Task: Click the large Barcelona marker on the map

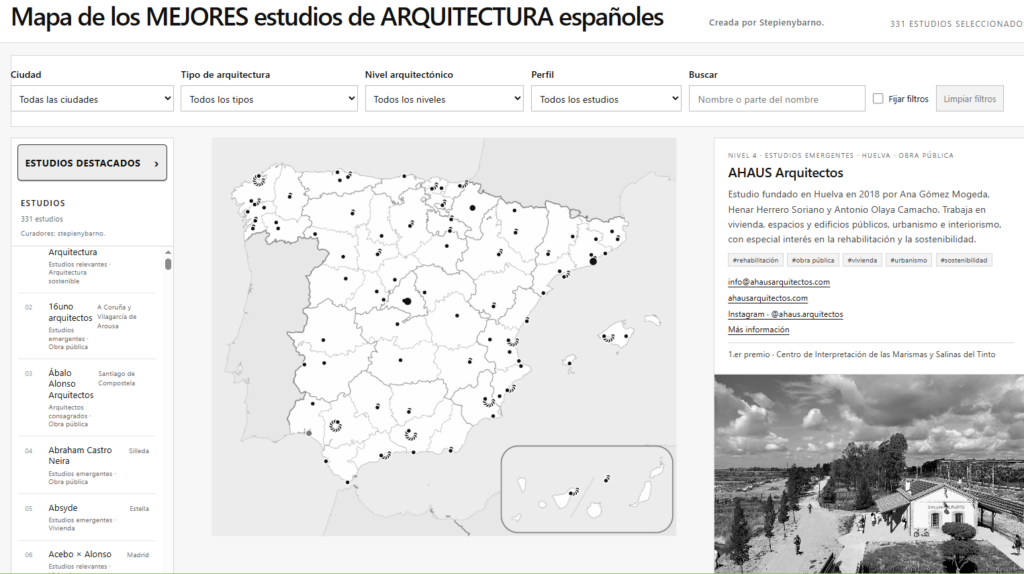Action: tap(593, 261)
